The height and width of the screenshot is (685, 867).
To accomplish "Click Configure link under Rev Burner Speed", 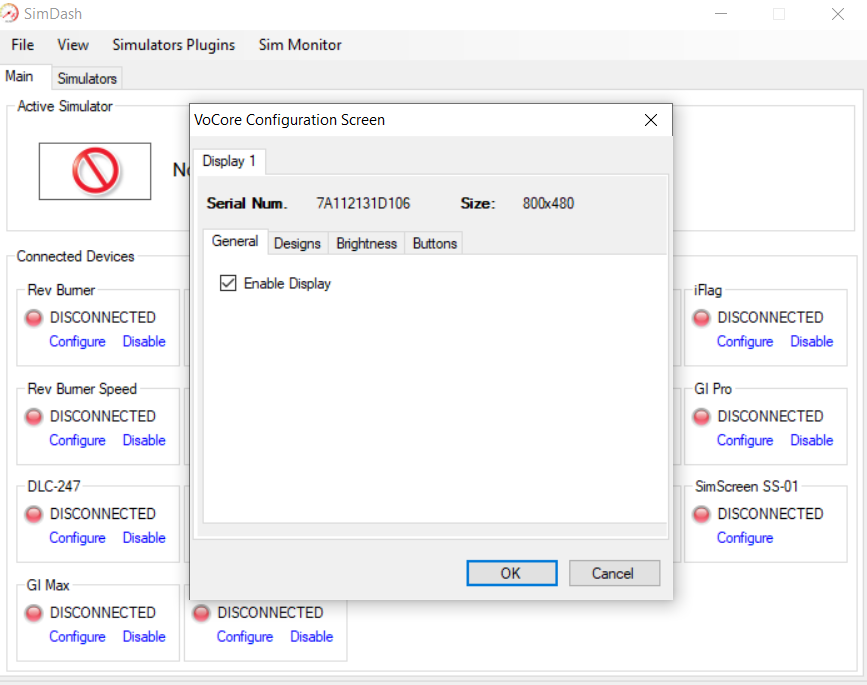I will (x=77, y=440).
